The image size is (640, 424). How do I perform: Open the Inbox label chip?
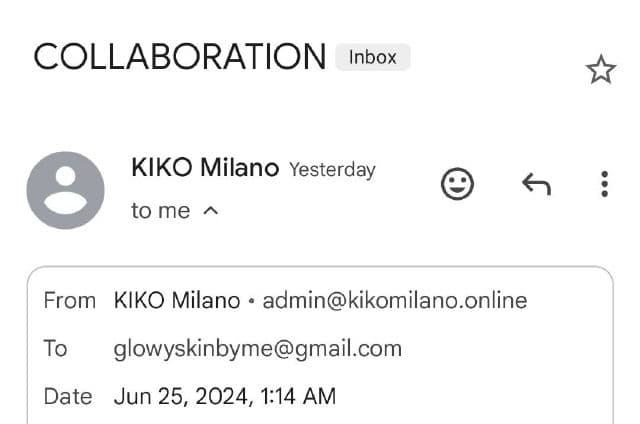tap(372, 57)
